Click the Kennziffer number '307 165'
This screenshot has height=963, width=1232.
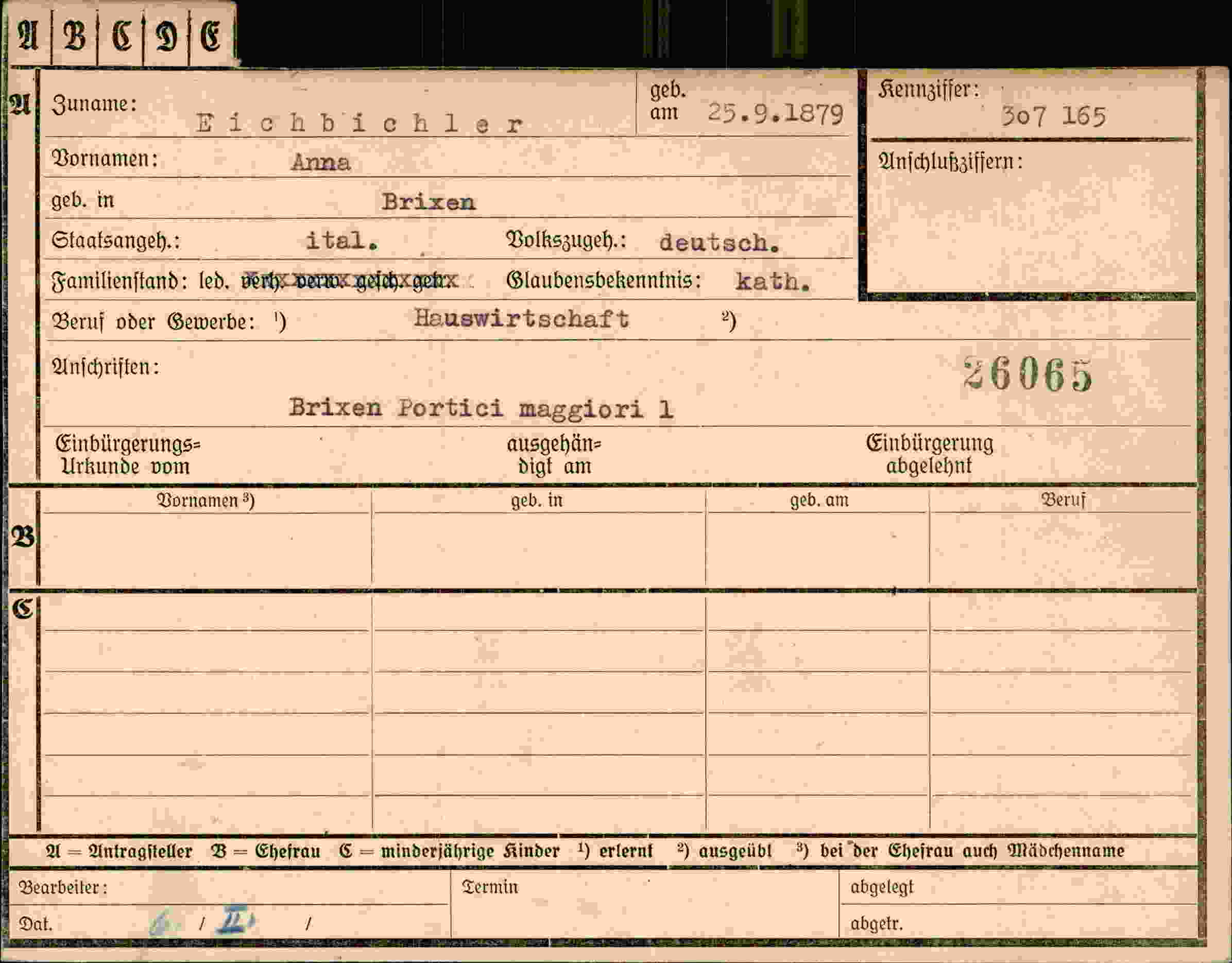point(1054,116)
